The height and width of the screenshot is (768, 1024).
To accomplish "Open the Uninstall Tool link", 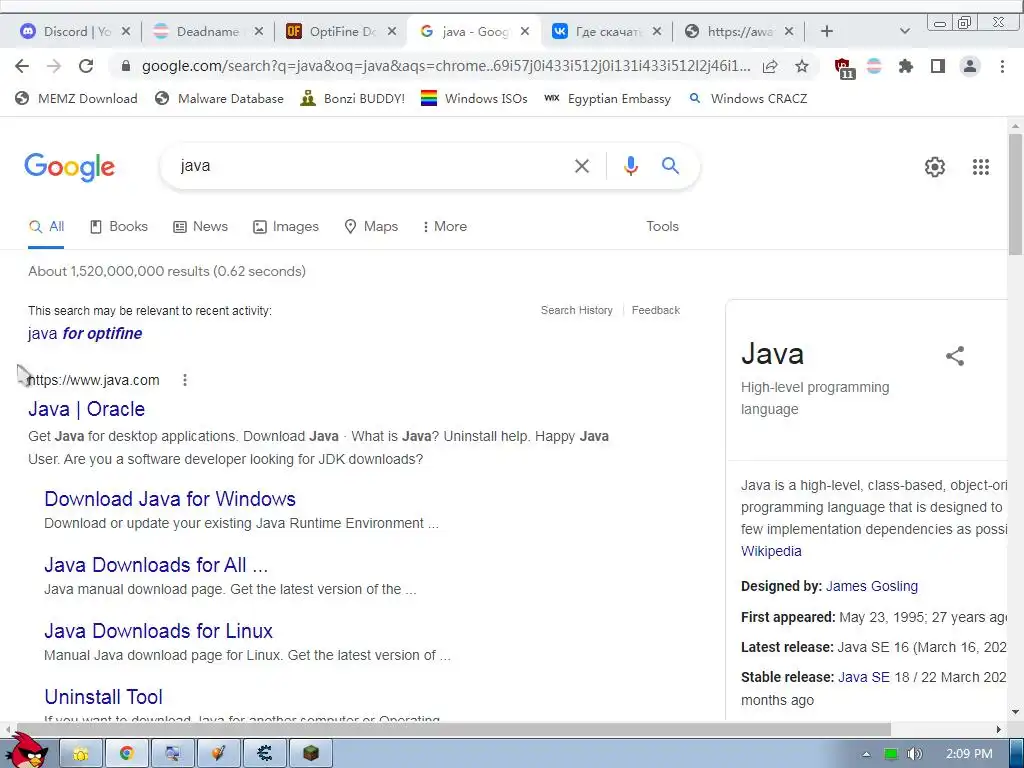I will pyautogui.click(x=103, y=697).
